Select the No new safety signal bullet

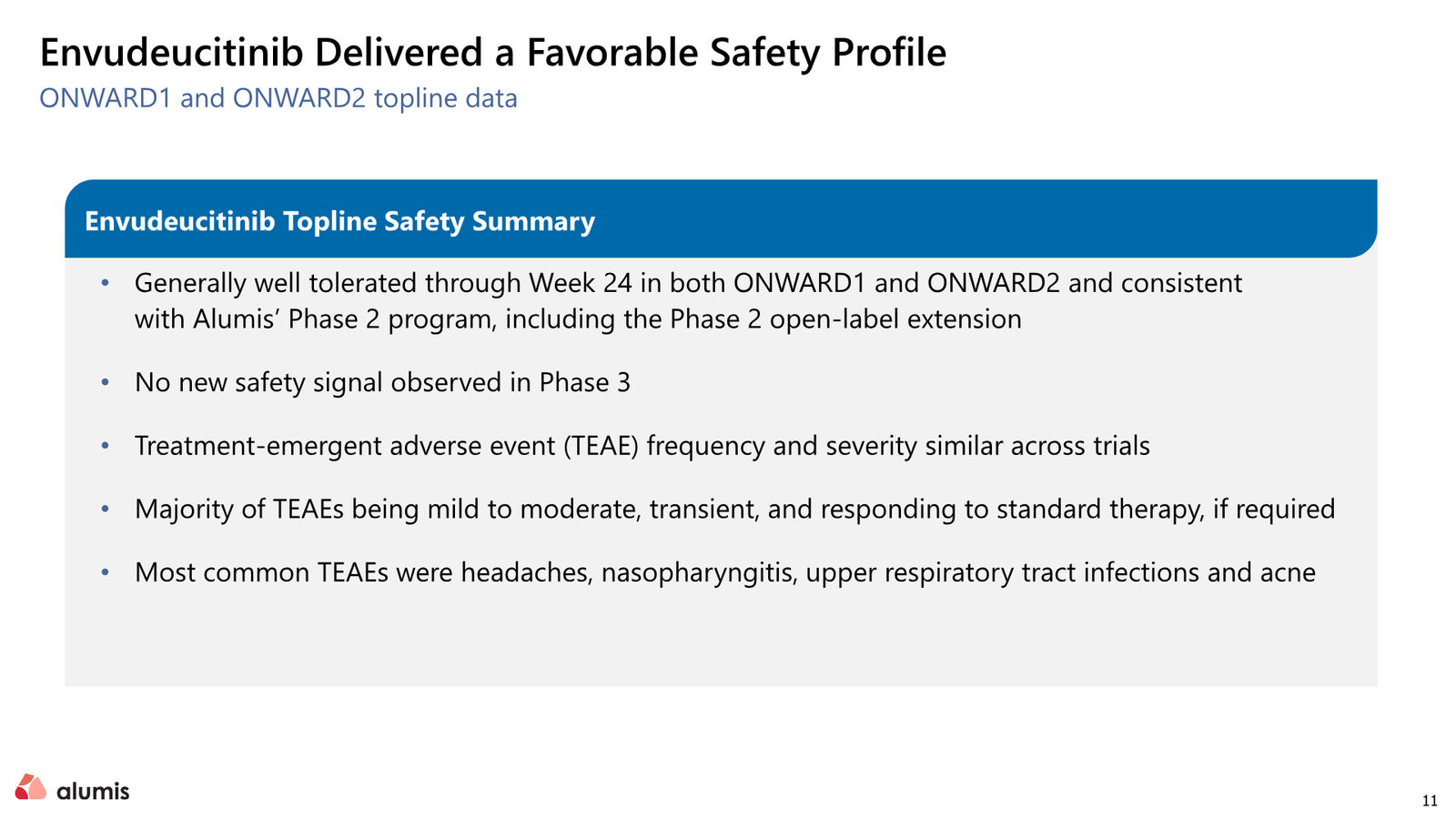382,382
